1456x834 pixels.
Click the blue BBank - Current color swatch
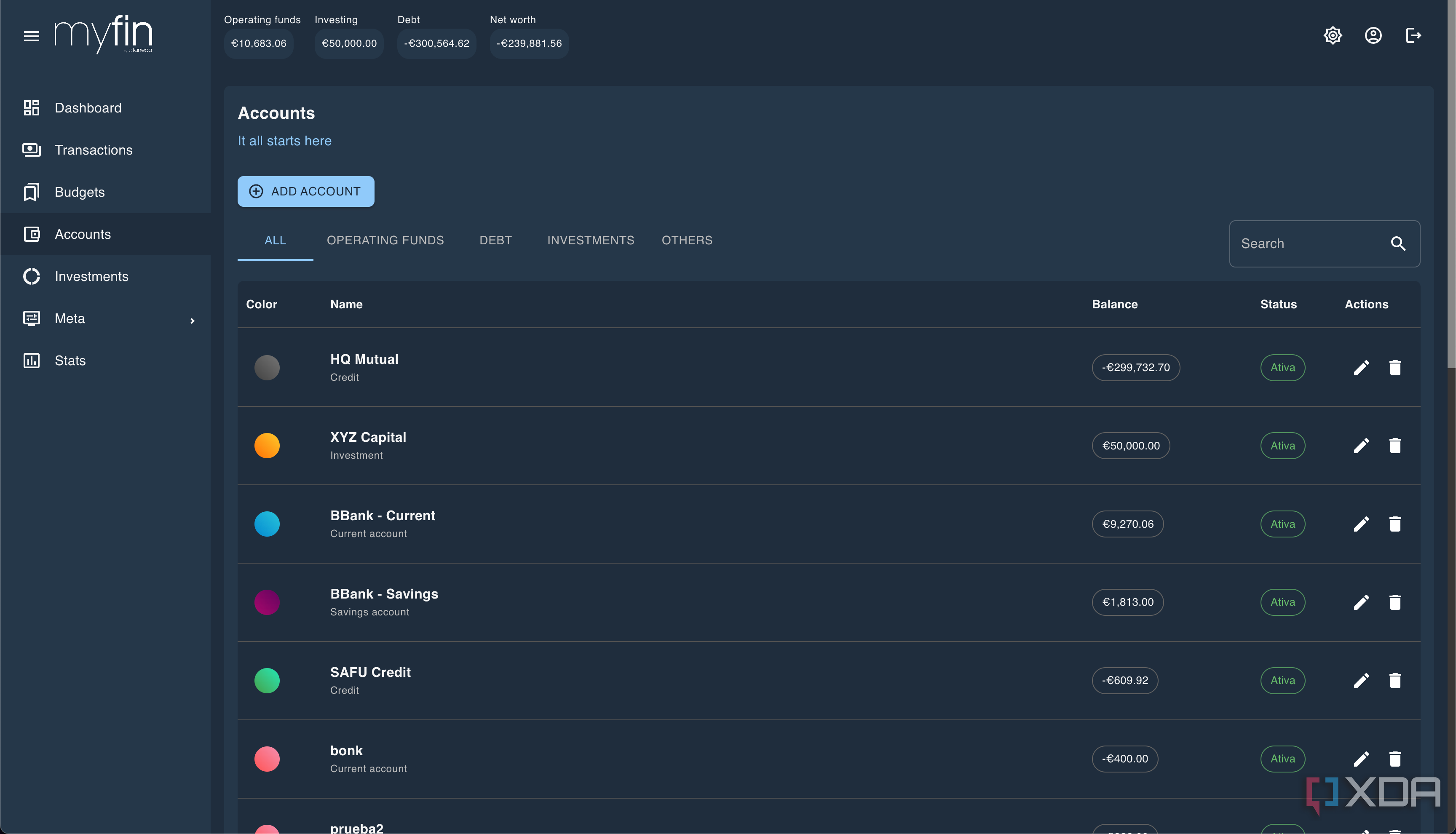[267, 524]
